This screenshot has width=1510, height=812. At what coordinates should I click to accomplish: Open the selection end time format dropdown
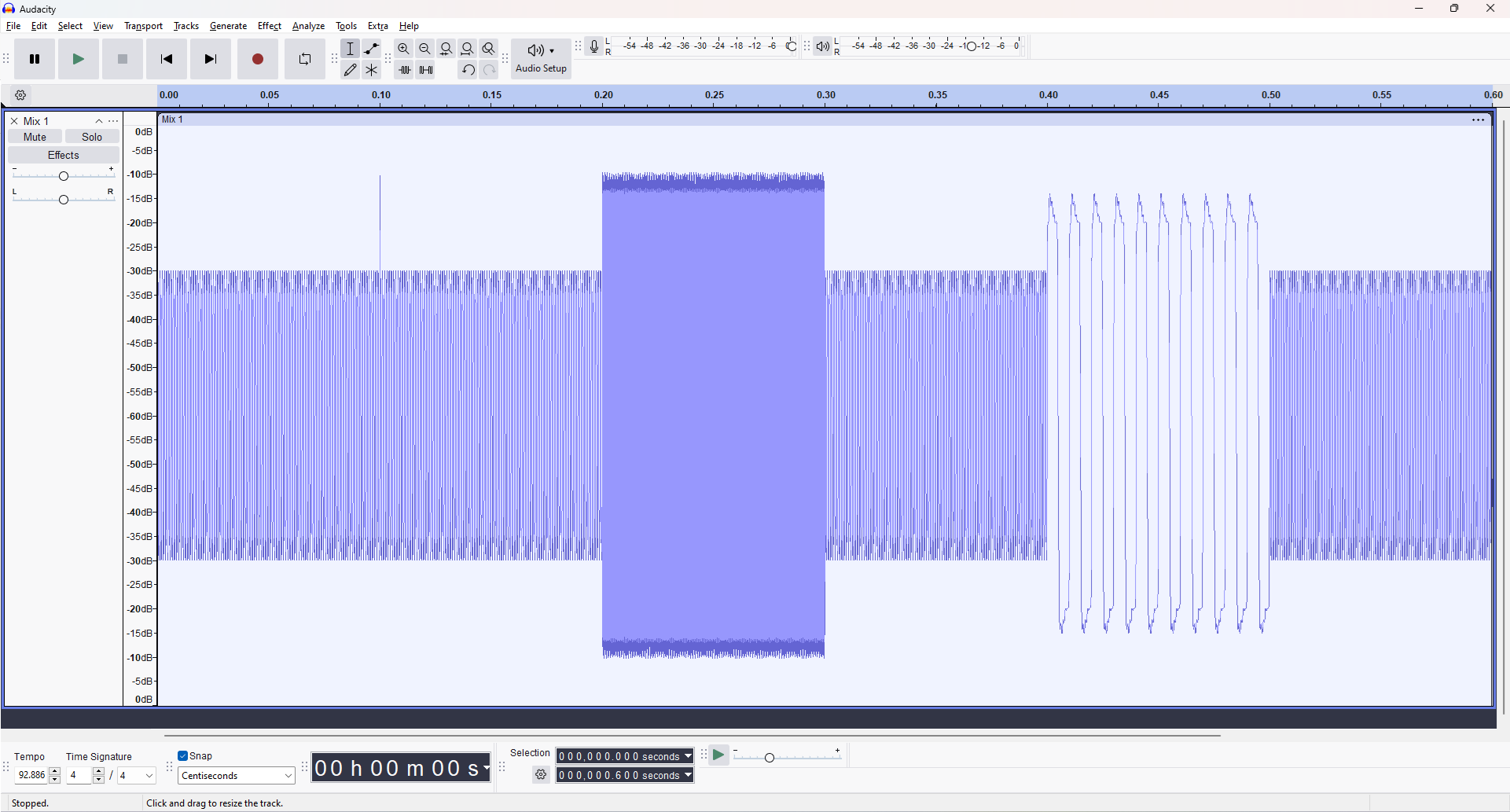pyautogui.click(x=686, y=775)
